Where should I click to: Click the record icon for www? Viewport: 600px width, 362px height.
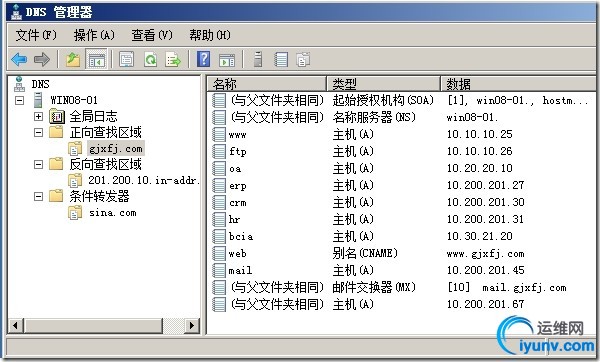tap(219, 134)
